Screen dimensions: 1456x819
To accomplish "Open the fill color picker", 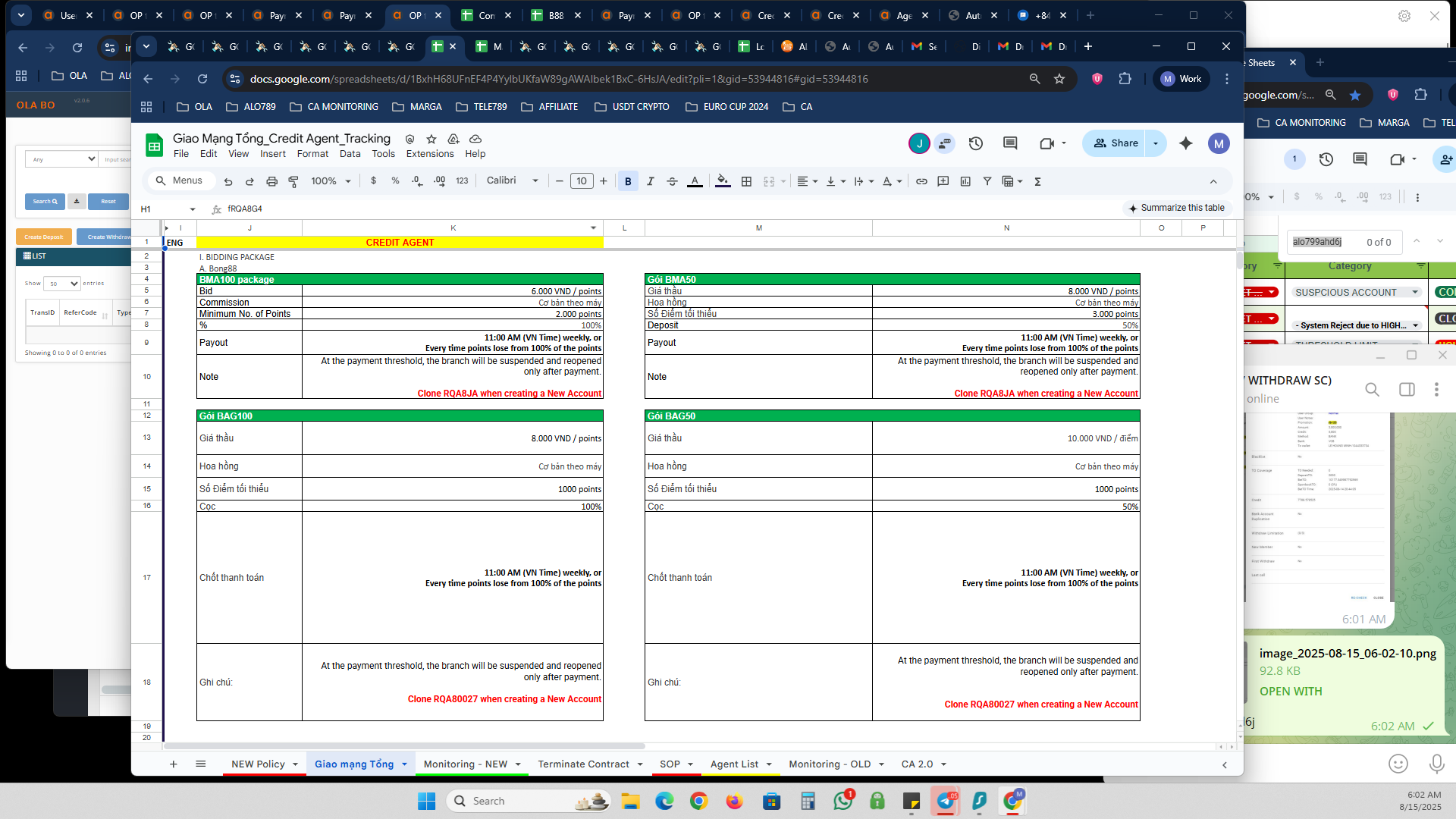I will pyautogui.click(x=723, y=181).
